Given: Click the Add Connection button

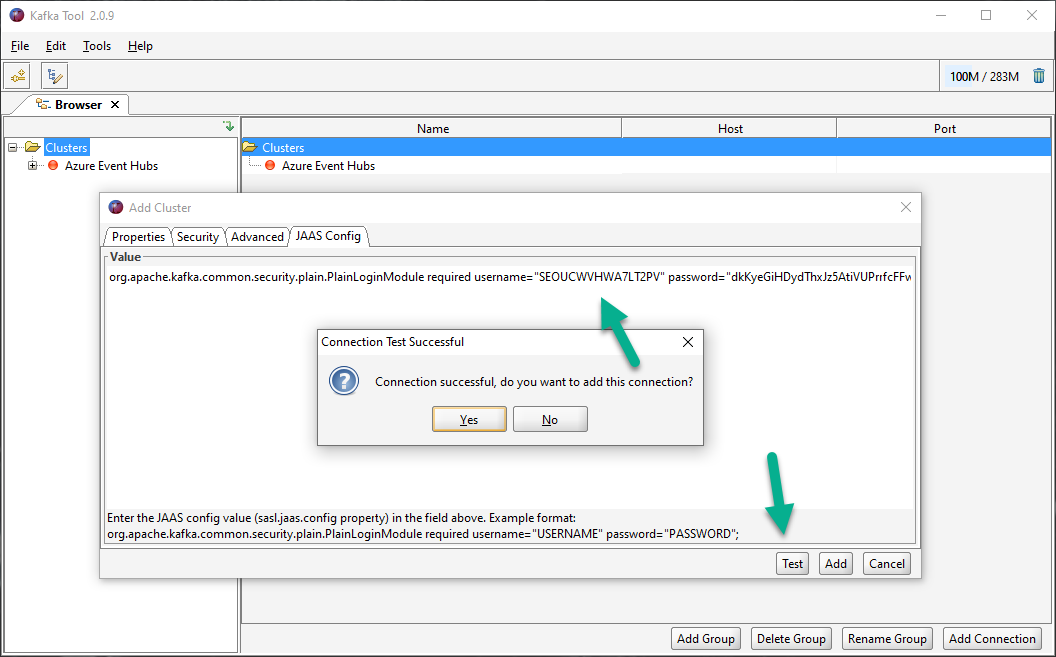Looking at the screenshot, I should click(993, 639).
